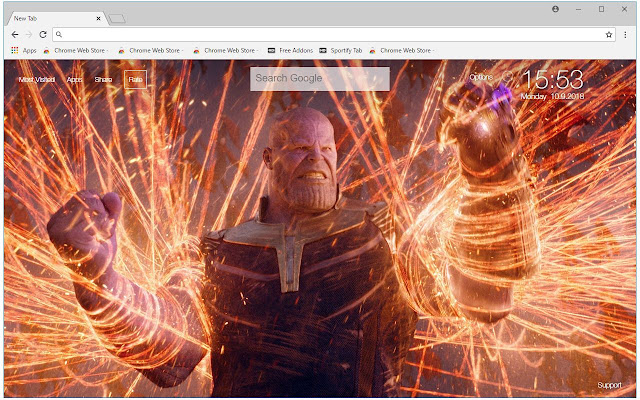
Task: Click the 15:53 clock display
Action: pos(553,79)
